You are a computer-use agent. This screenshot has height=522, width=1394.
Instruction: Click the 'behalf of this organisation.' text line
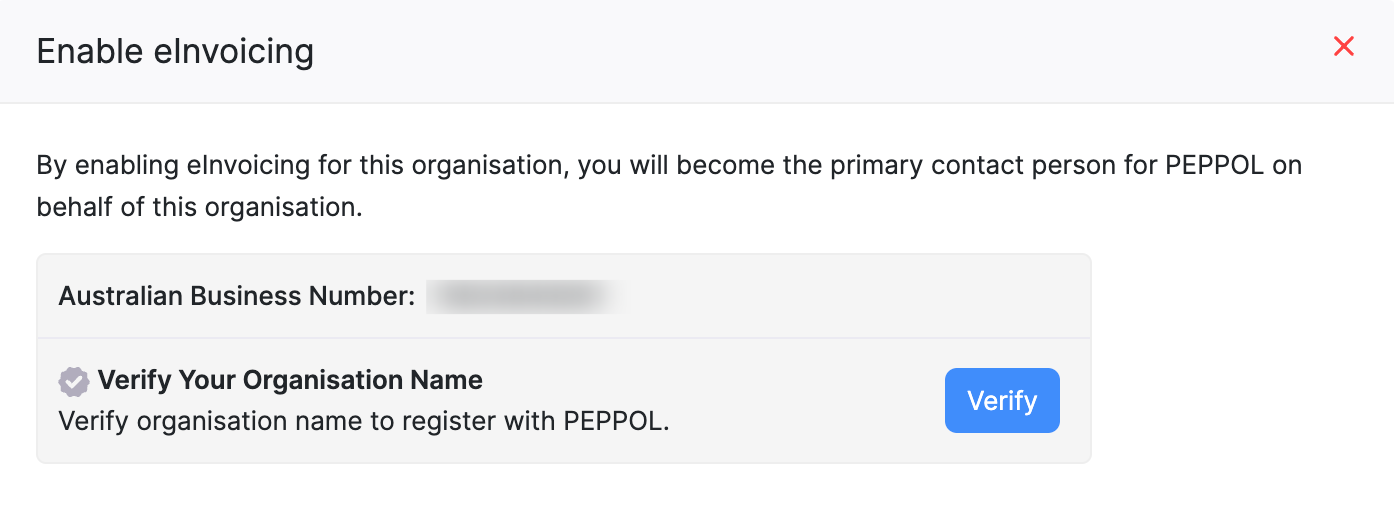click(x=199, y=207)
